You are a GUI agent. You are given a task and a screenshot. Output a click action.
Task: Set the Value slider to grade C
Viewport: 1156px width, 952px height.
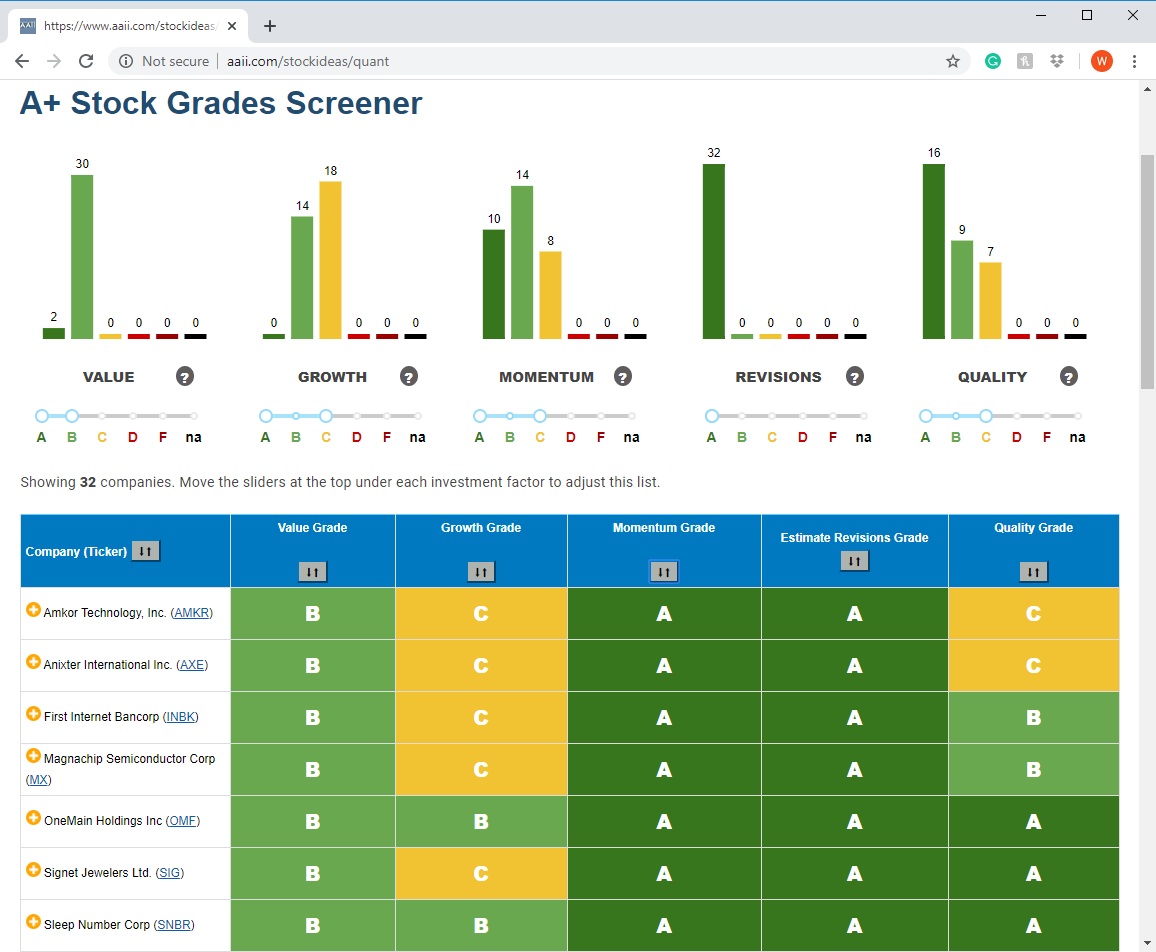102,417
